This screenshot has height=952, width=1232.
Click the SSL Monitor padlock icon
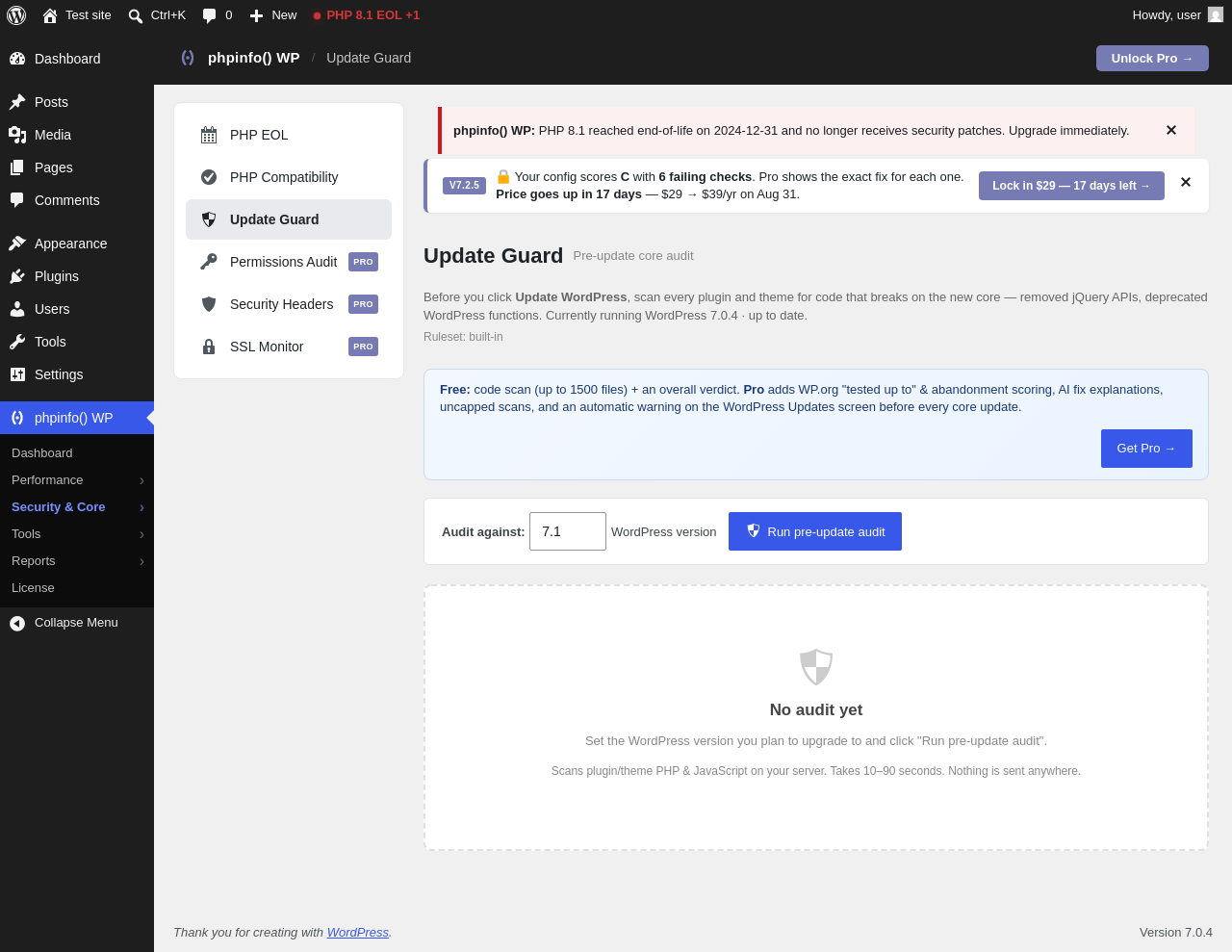209,347
